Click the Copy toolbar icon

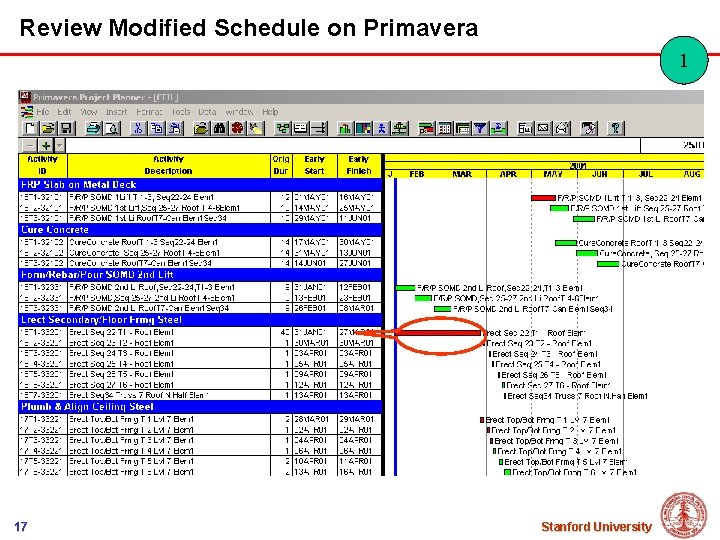pyautogui.click(x=157, y=128)
